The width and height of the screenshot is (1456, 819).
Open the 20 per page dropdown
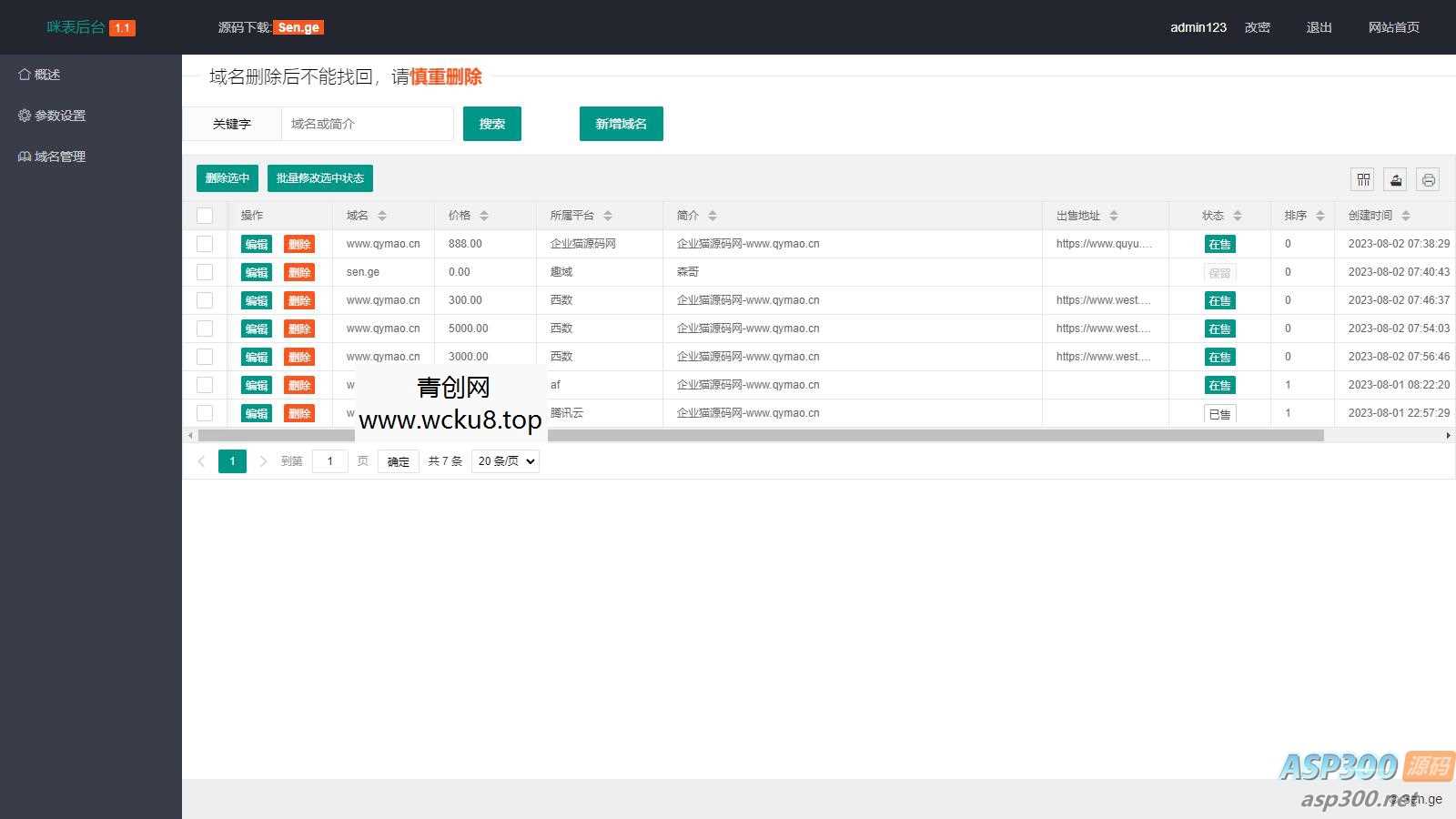point(505,461)
